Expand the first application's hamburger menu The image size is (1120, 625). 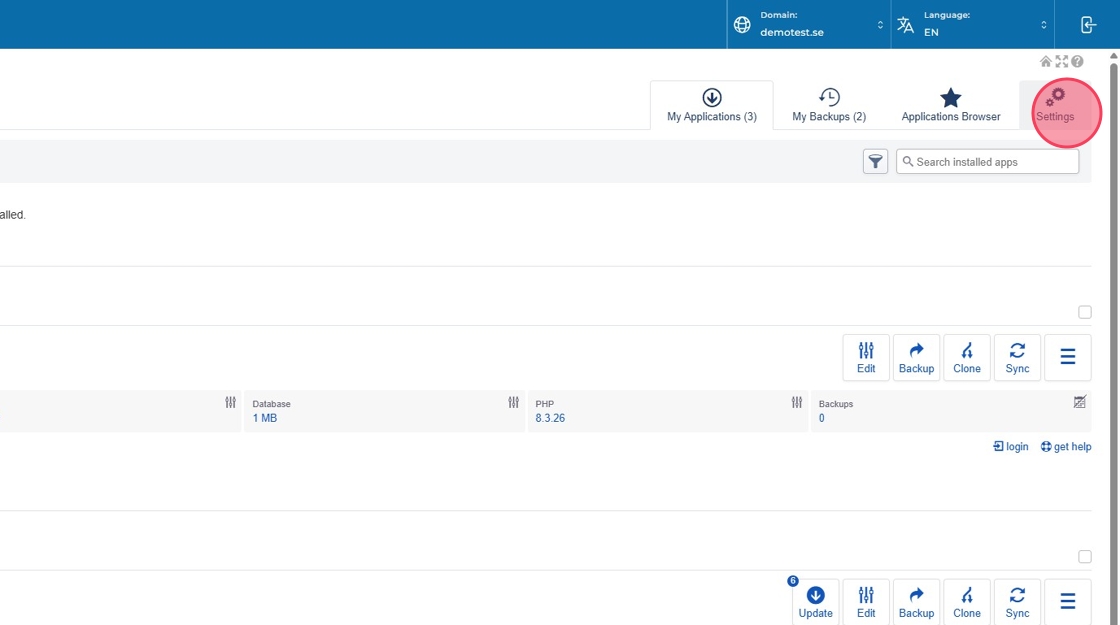[1067, 357]
